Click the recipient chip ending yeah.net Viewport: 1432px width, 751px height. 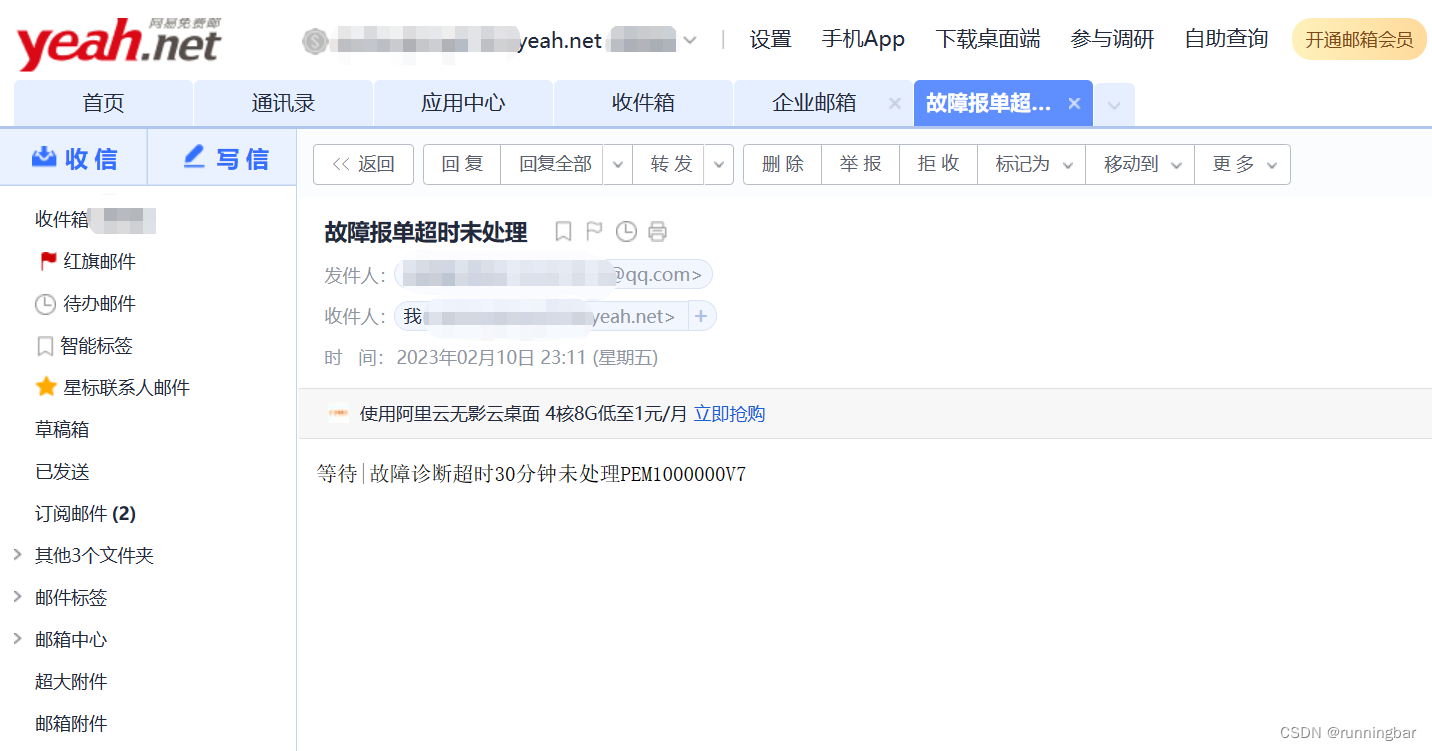pos(541,317)
